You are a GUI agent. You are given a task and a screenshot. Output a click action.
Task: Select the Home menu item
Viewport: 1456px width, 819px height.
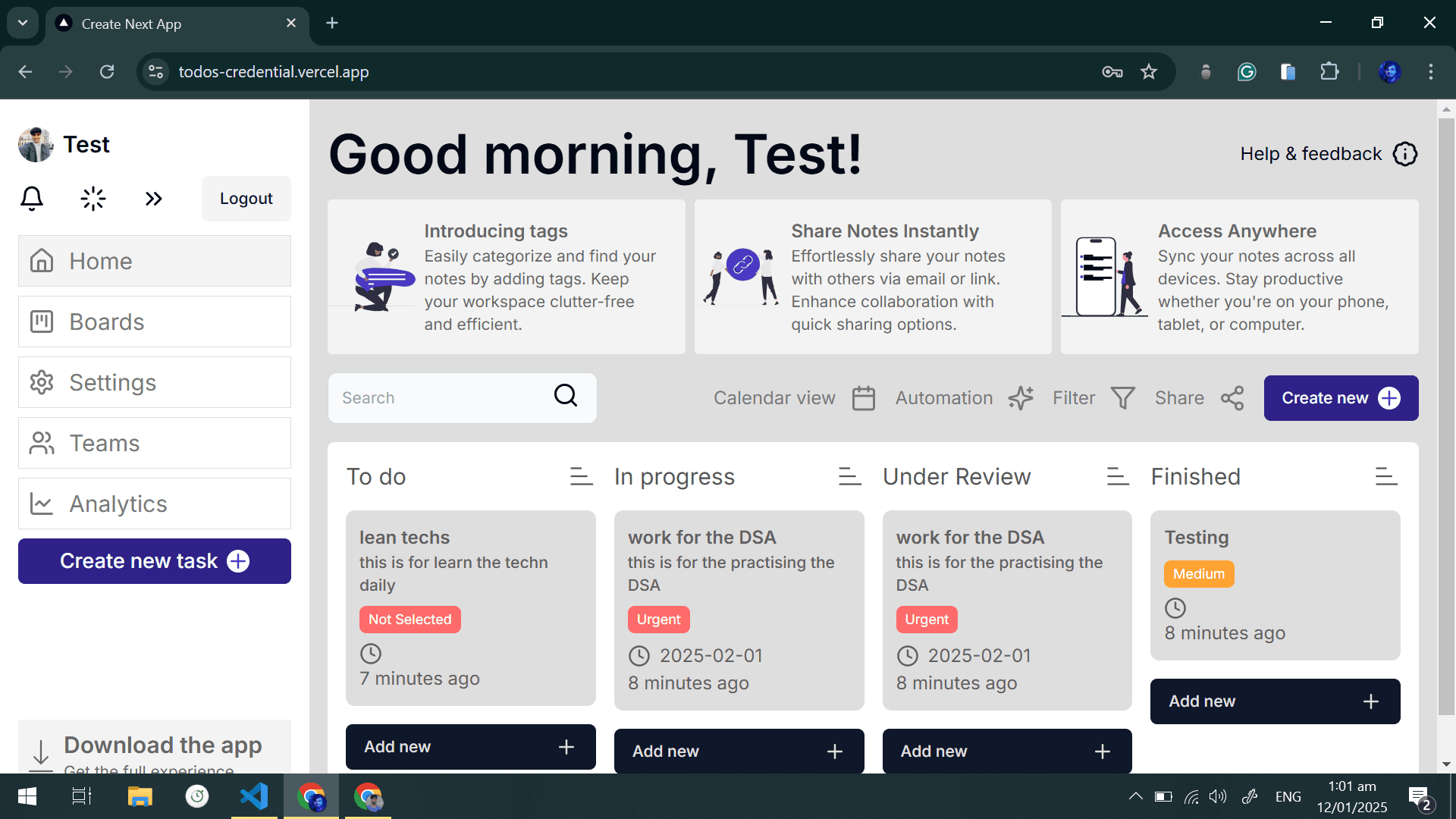click(155, 261)
